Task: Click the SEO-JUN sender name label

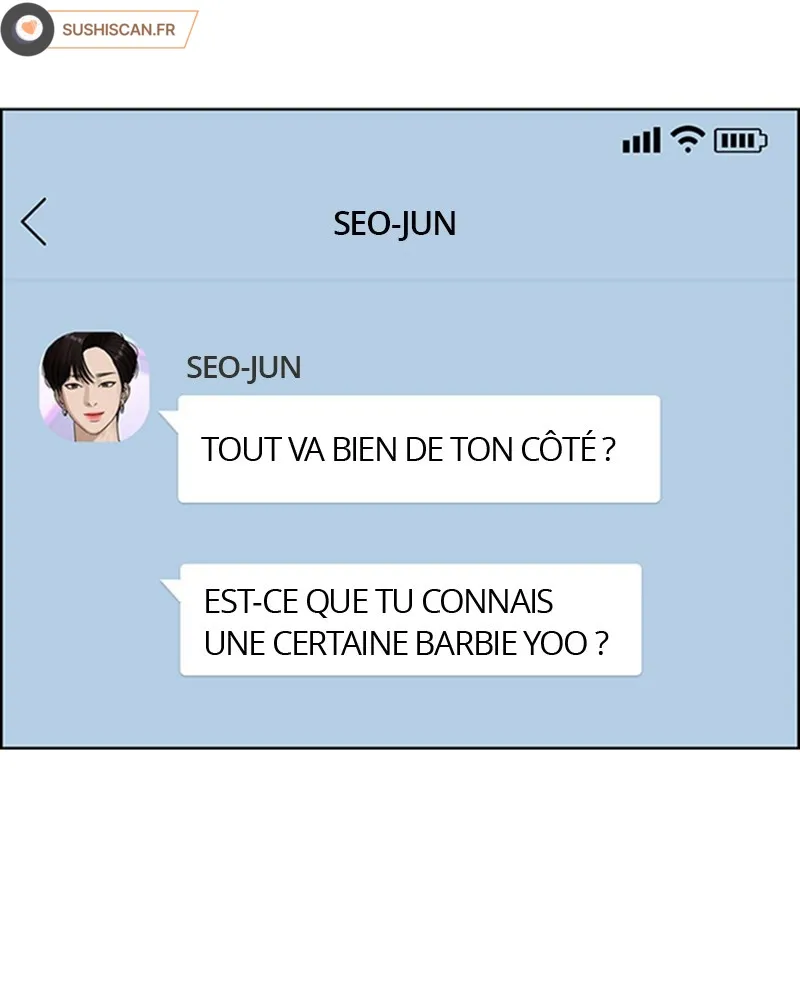Action: click(x=243, y=368)
